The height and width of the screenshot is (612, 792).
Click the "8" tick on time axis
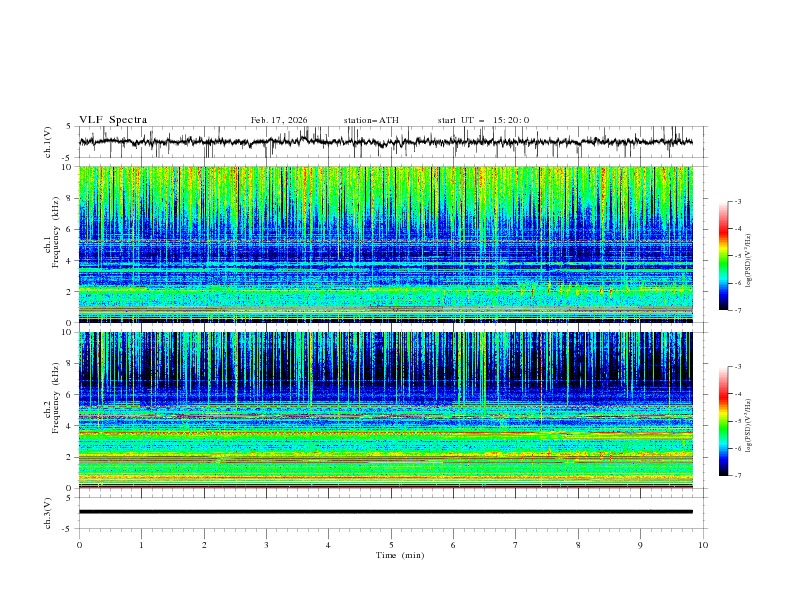578,545
